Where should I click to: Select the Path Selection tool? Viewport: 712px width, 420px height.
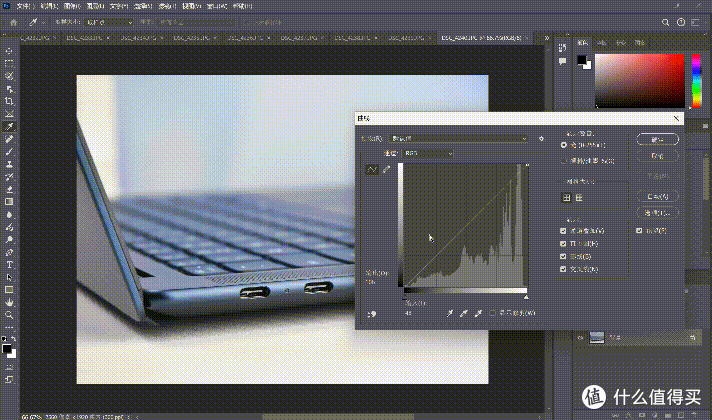pyautogui.click(x=9, y=277)
